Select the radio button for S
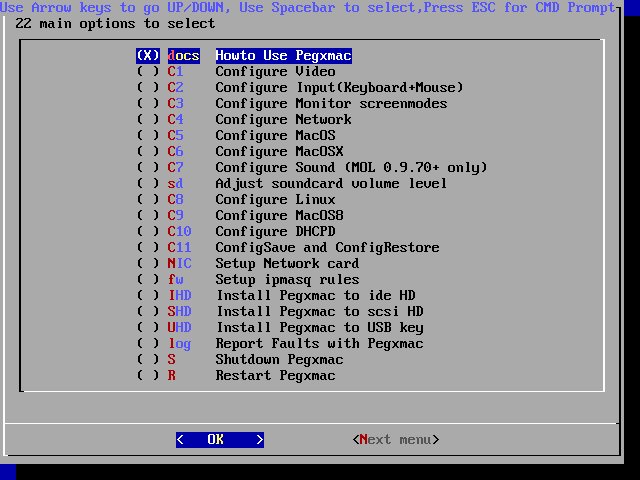This screenshot has width=640, height=480. pos(148,359)
